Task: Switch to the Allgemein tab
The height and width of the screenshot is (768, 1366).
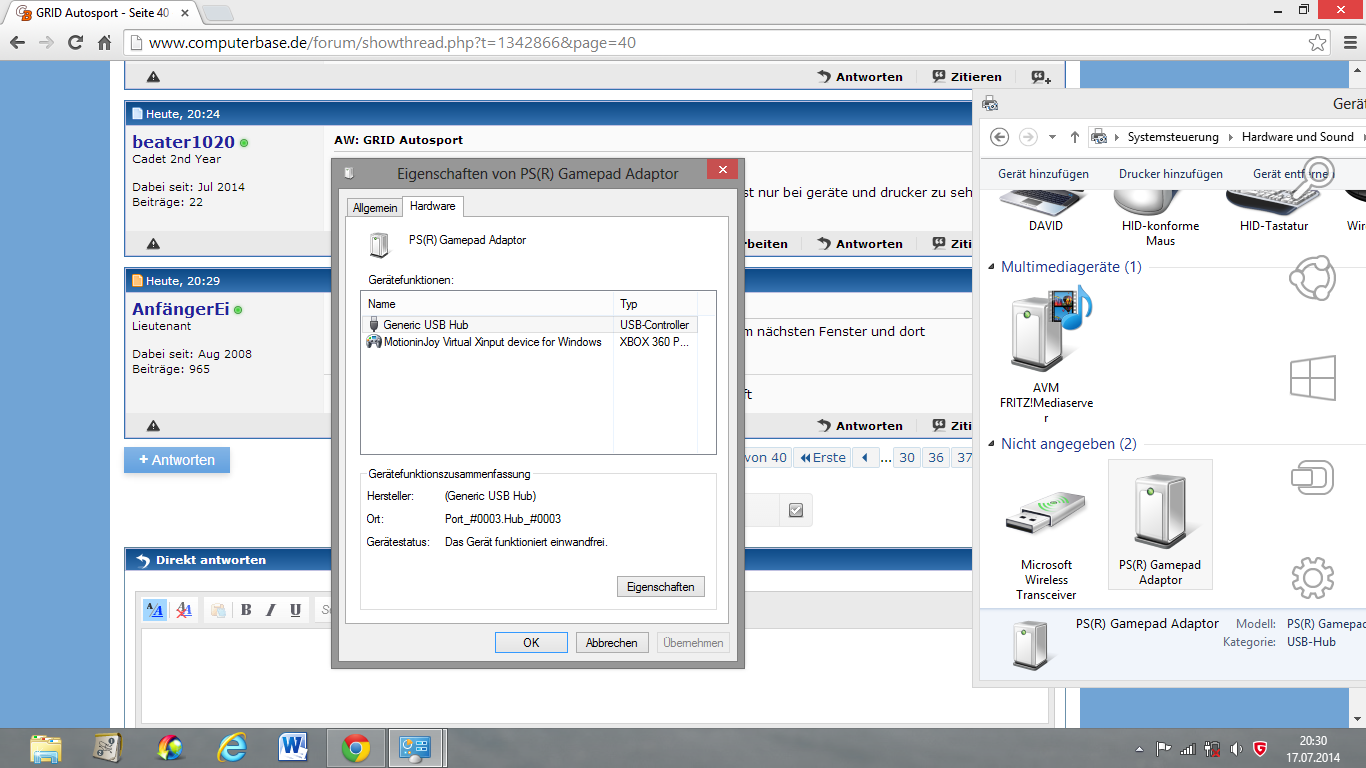Action: click(x=375, y=207)
